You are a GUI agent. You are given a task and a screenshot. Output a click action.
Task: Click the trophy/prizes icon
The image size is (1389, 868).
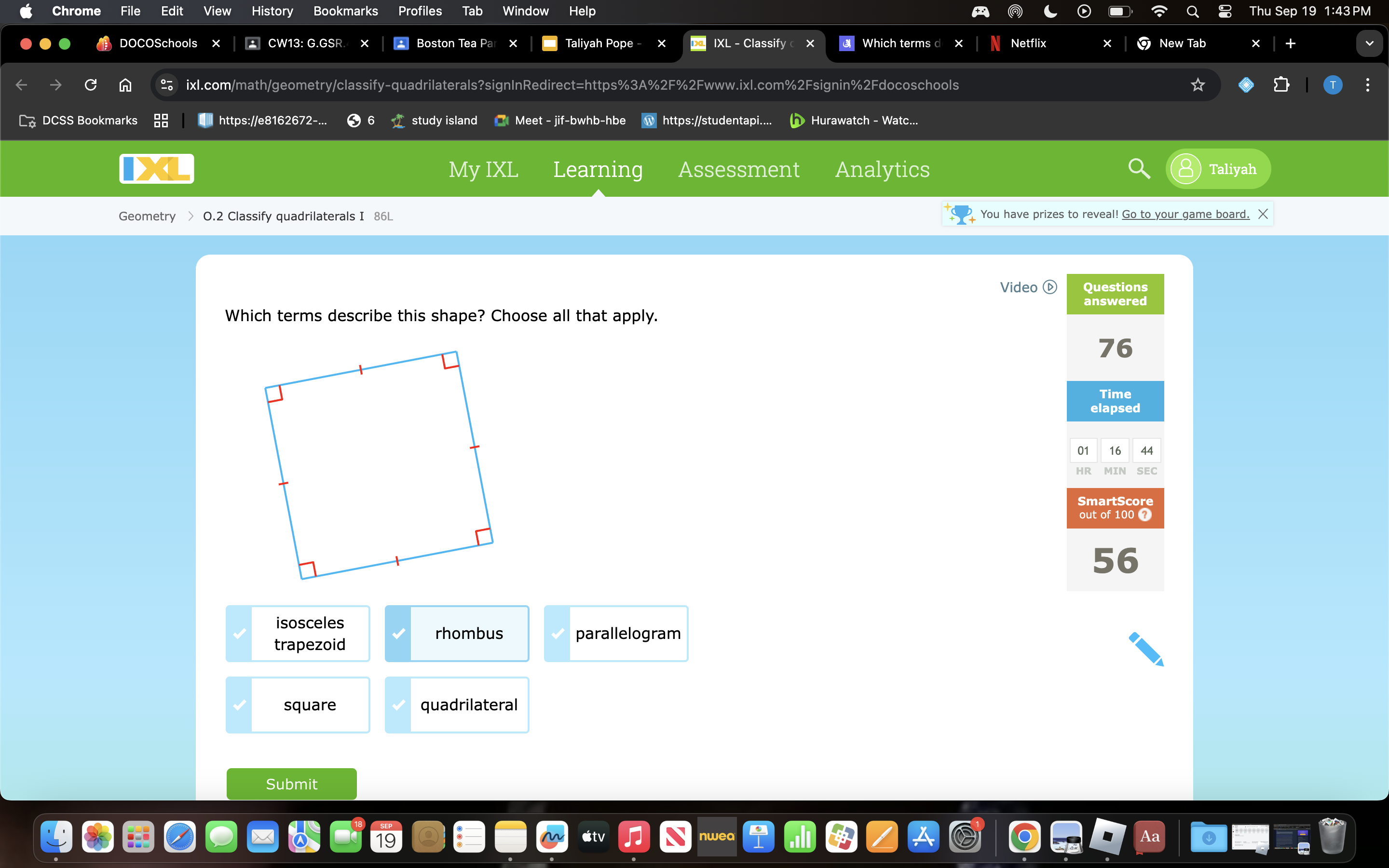(x=960, y=213)
